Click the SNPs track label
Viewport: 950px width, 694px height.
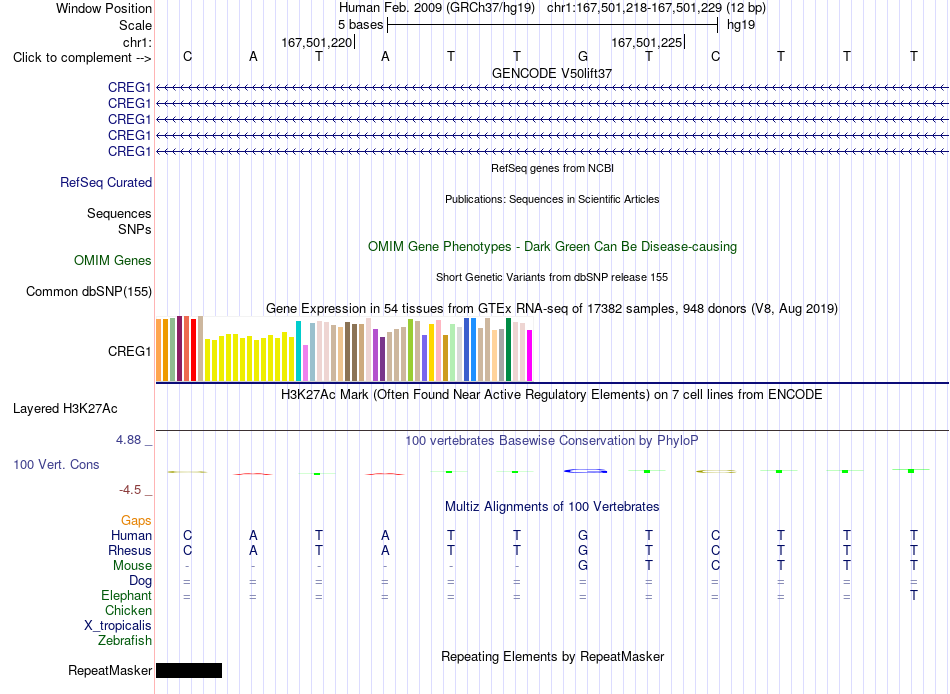point(135,230)
